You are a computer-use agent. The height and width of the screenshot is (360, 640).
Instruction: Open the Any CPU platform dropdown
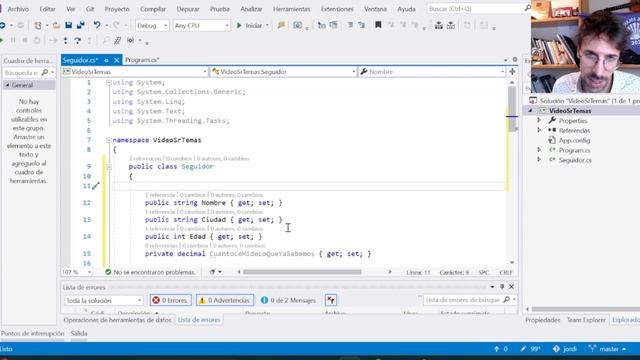(201, 25)
